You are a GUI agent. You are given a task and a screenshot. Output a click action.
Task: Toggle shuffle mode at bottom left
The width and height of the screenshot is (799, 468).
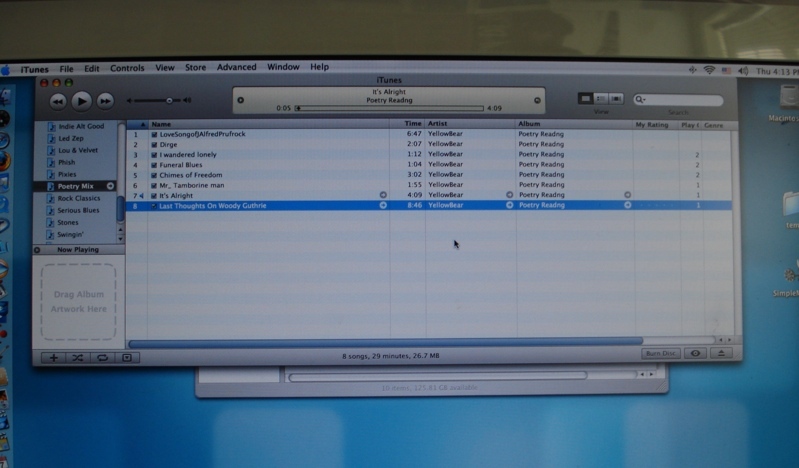tap(77, 357)
